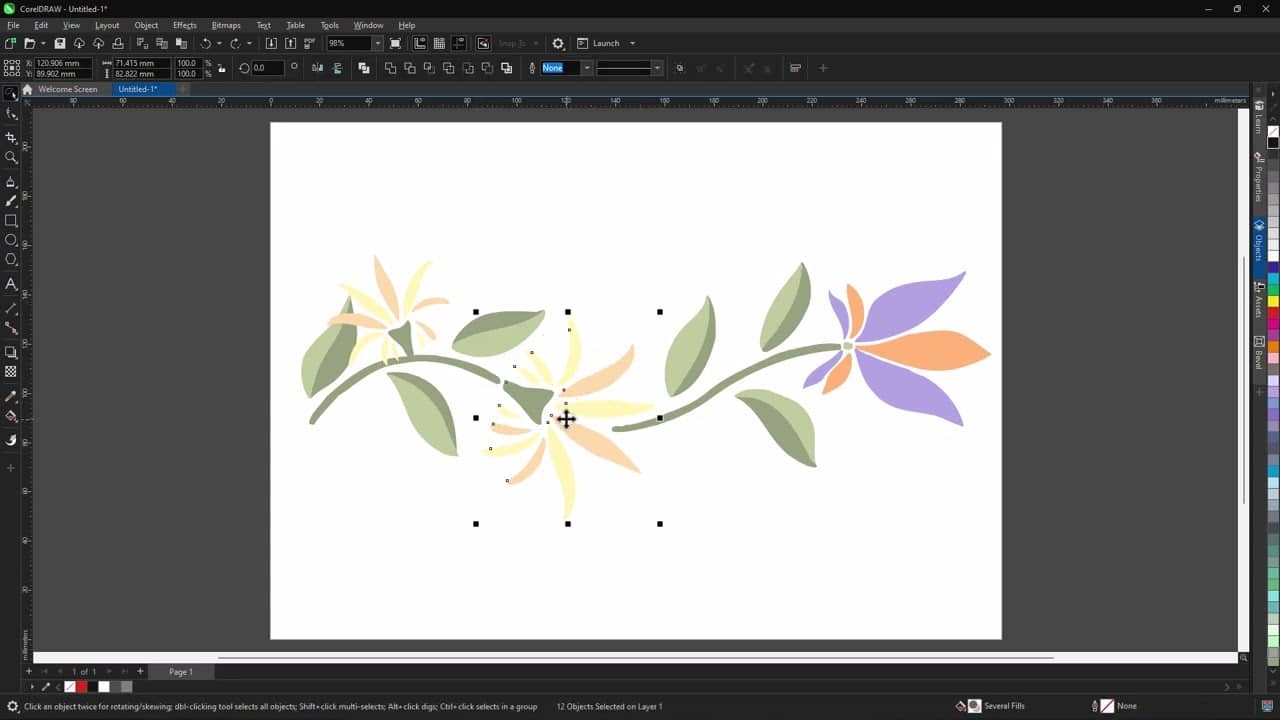This screenshot has height=720, width=1280.
Task: Toggle Show grid button
Action: tap(439, 43)
